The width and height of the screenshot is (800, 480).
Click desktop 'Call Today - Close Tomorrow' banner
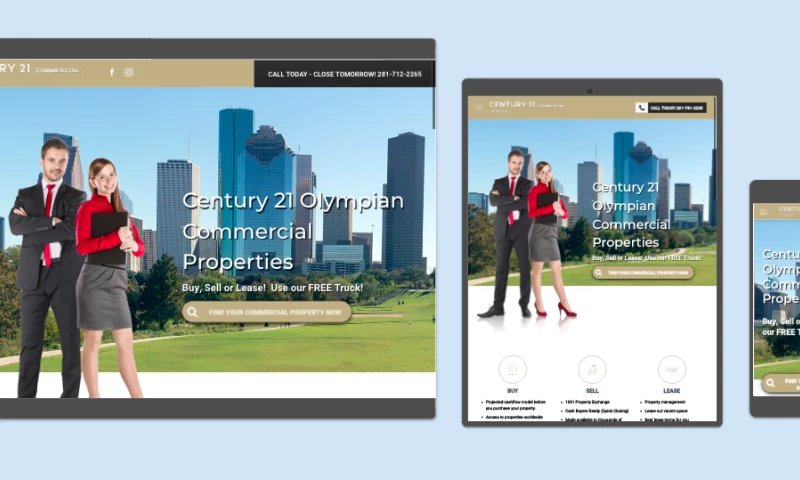click(344, 74)
